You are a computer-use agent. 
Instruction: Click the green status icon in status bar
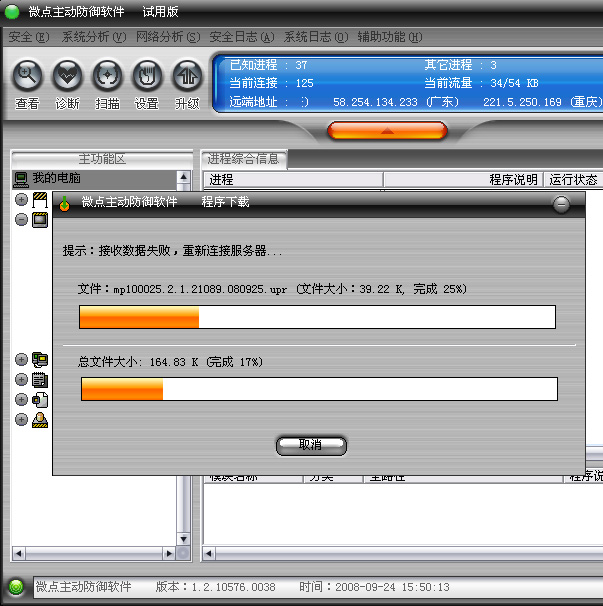pyautogui.click(x=16, y=587)
